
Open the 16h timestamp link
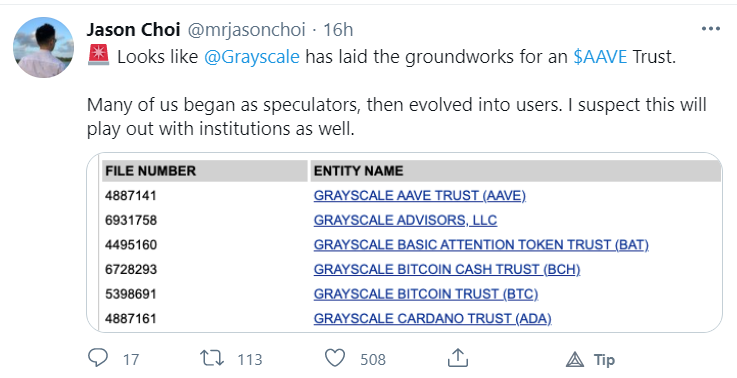tap(338, 30)
